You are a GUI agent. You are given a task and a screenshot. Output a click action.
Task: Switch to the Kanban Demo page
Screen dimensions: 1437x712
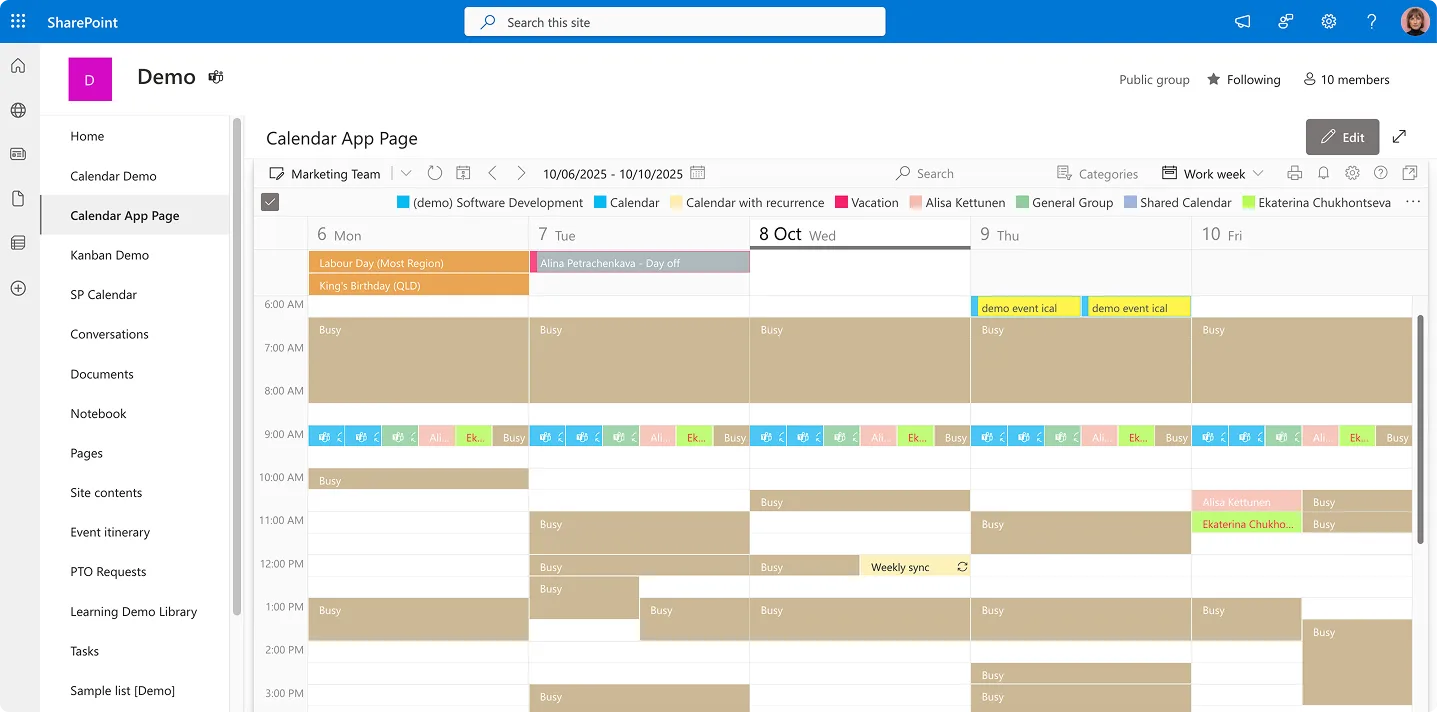109,254
